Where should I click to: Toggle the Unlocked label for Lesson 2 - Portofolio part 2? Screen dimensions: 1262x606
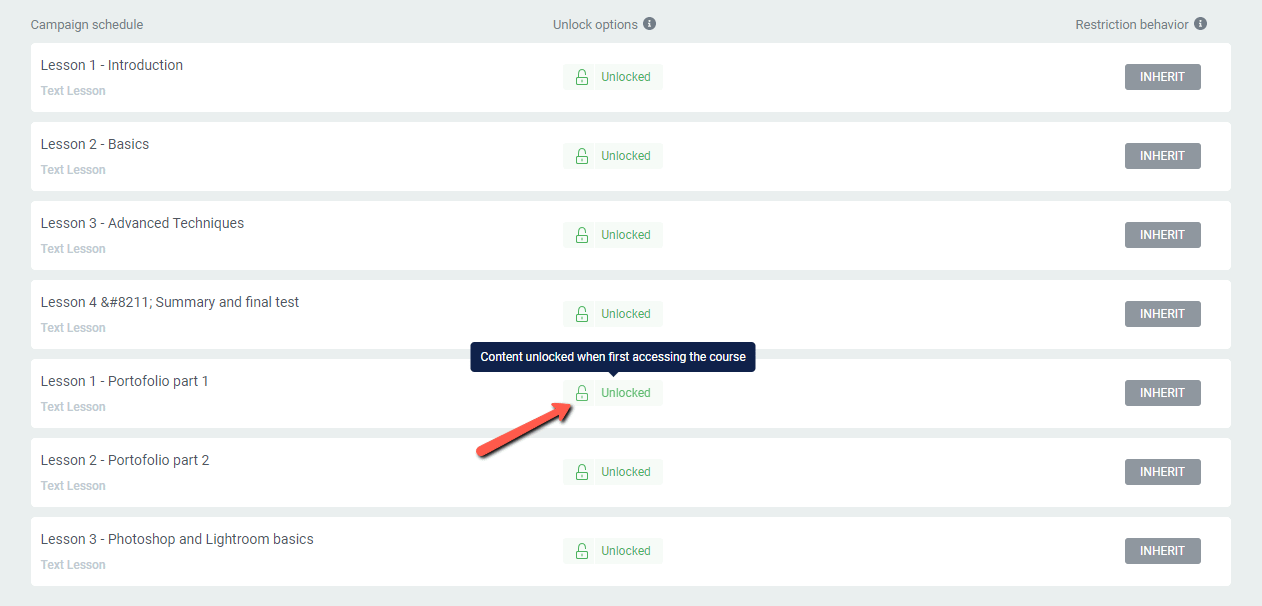tap(626, 472)
